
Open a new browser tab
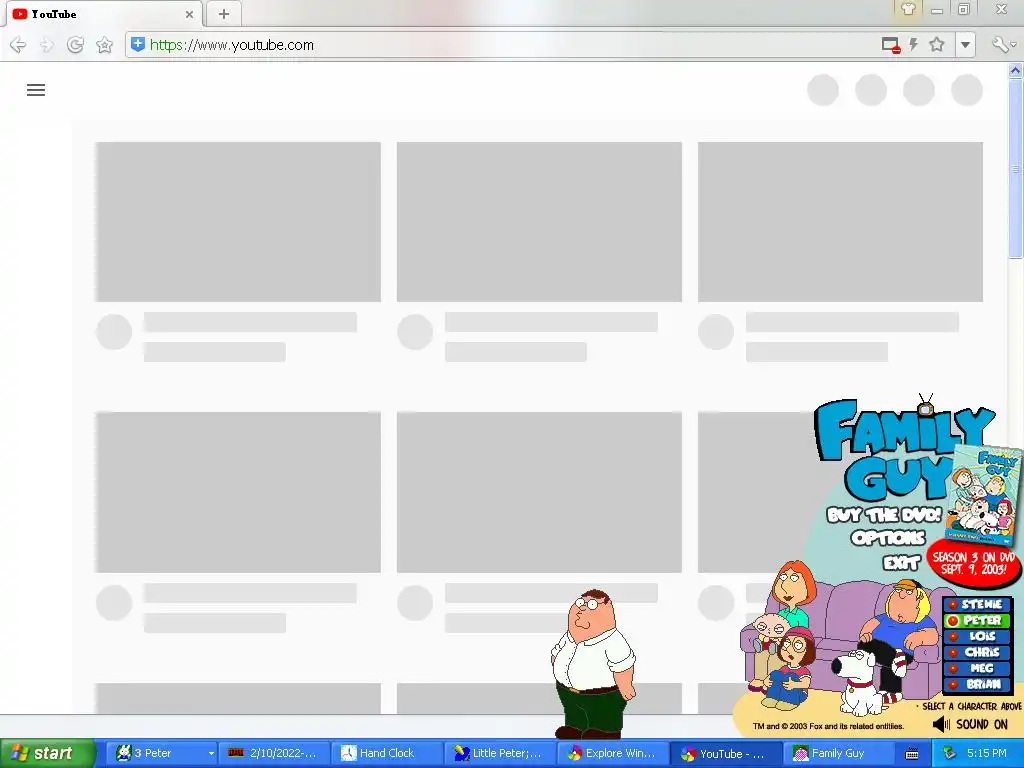224,14
